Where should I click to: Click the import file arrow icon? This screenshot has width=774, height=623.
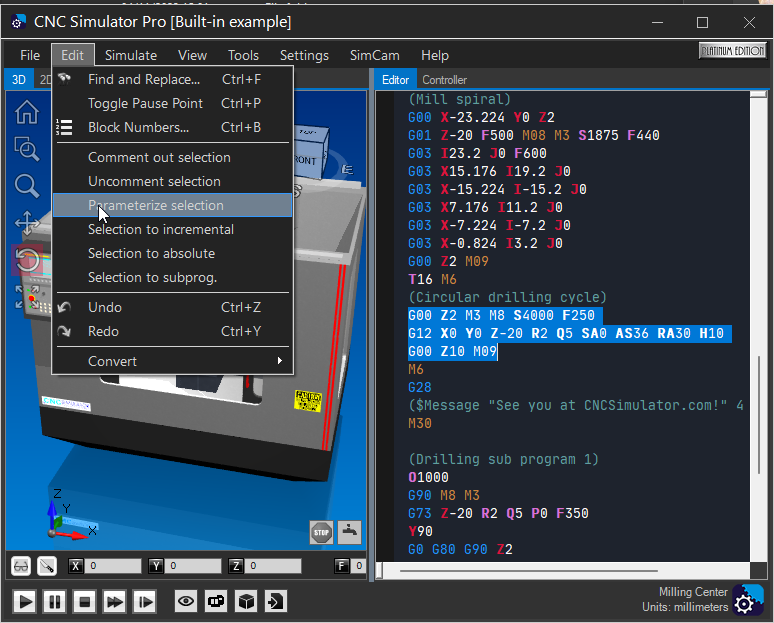click(x=276, y=601)
